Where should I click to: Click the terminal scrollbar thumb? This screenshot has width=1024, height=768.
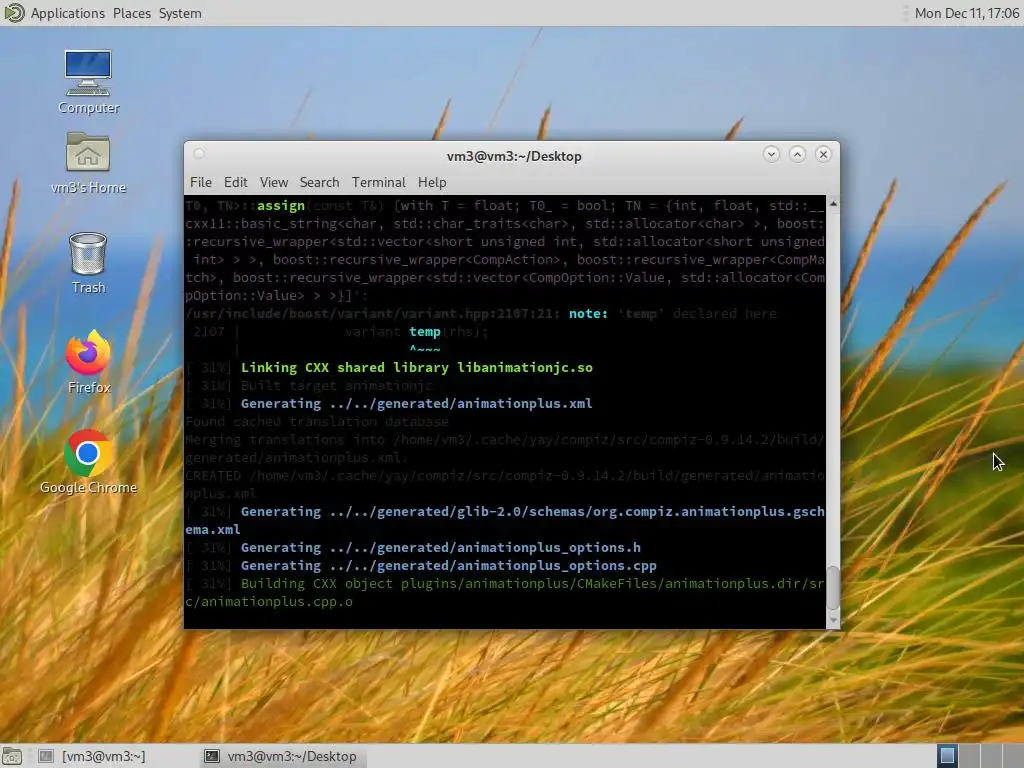coord(833,588)
